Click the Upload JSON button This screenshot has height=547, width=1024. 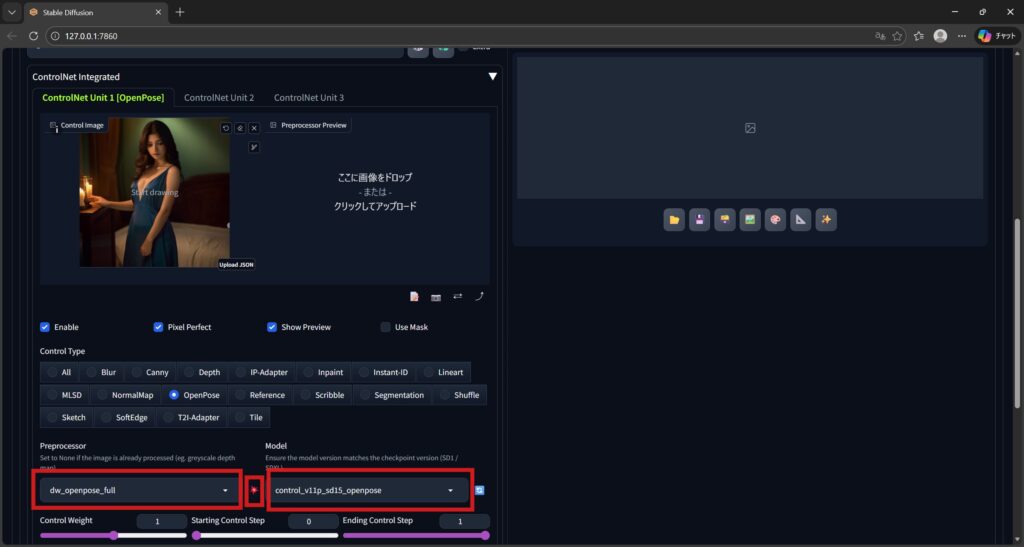[x=237, y=265]
